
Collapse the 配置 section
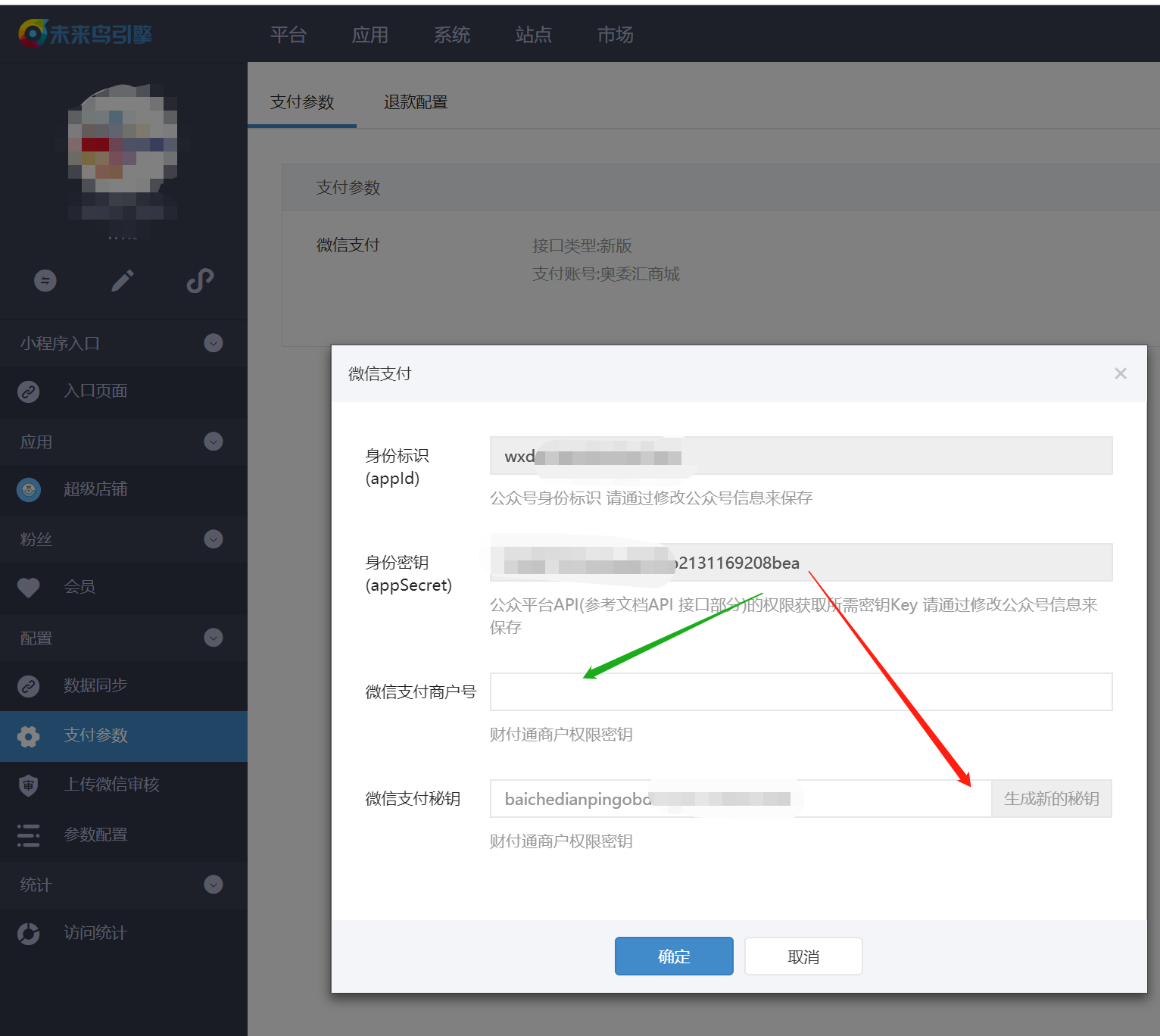coord(214,638)
